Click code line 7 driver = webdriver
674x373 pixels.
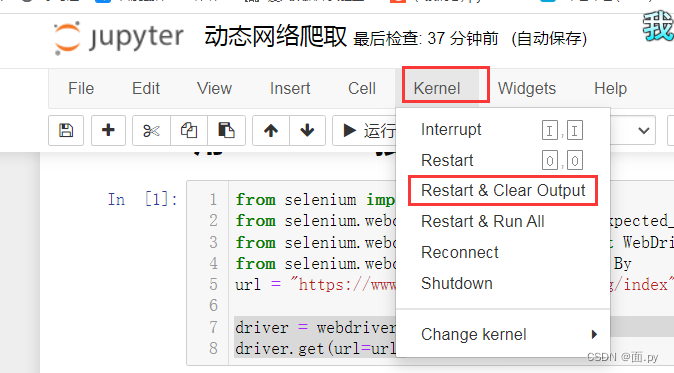coord(316,327)
